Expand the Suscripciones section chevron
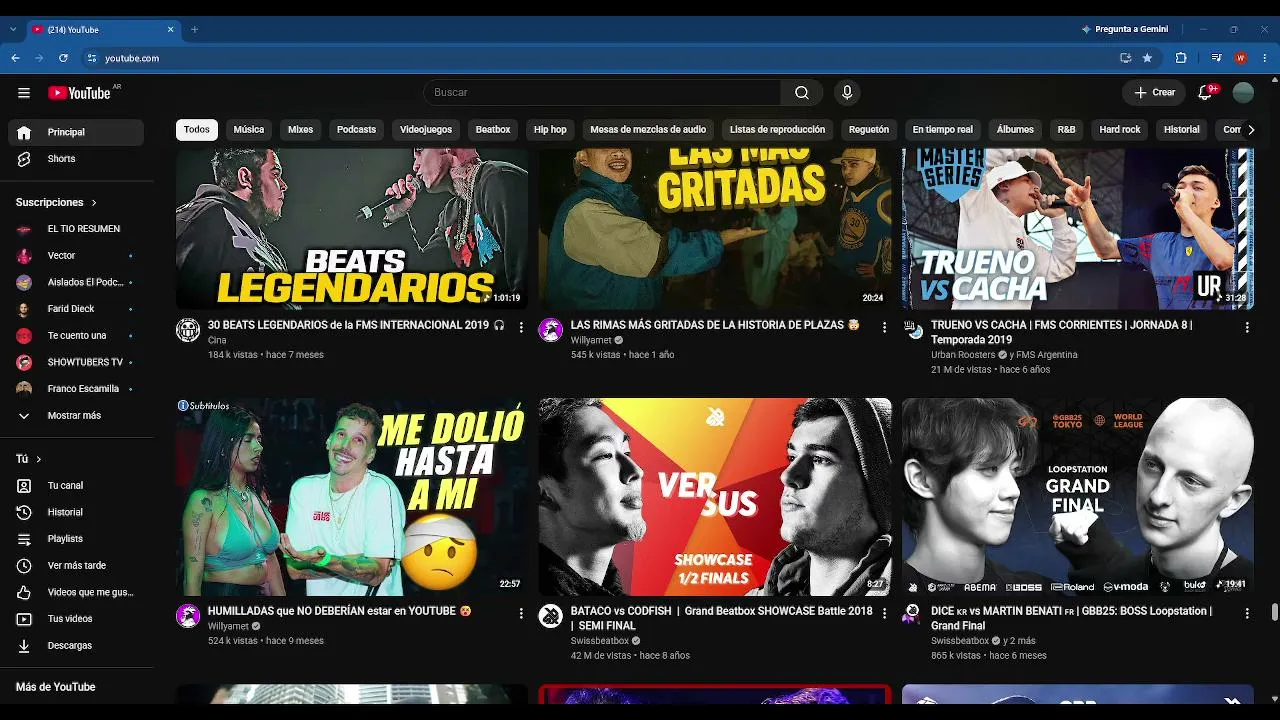1280x720 pixels. click(x=94, y=203)
